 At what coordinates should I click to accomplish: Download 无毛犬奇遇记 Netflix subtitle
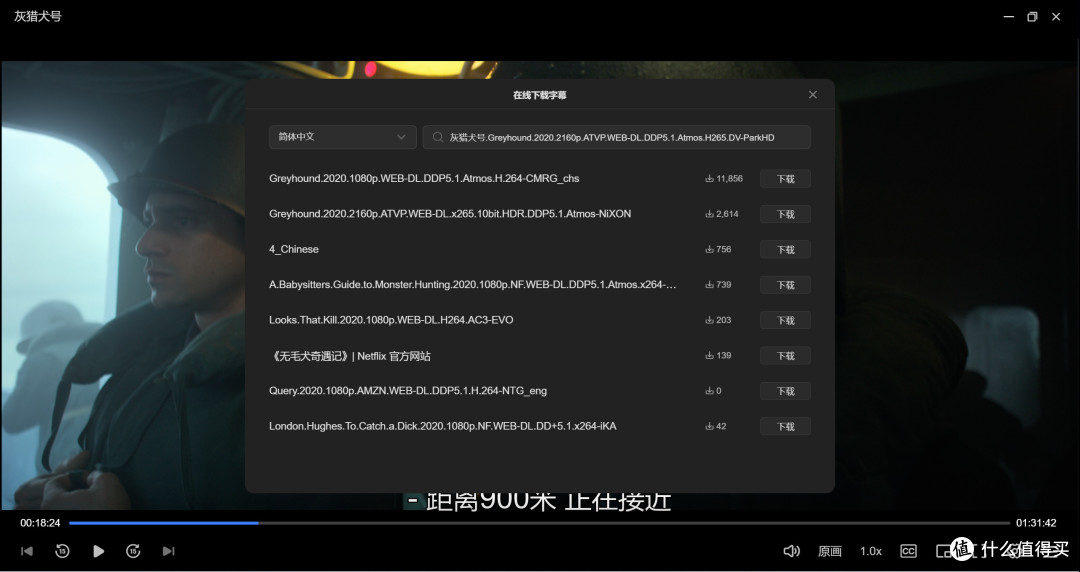(x=785, y=356)
